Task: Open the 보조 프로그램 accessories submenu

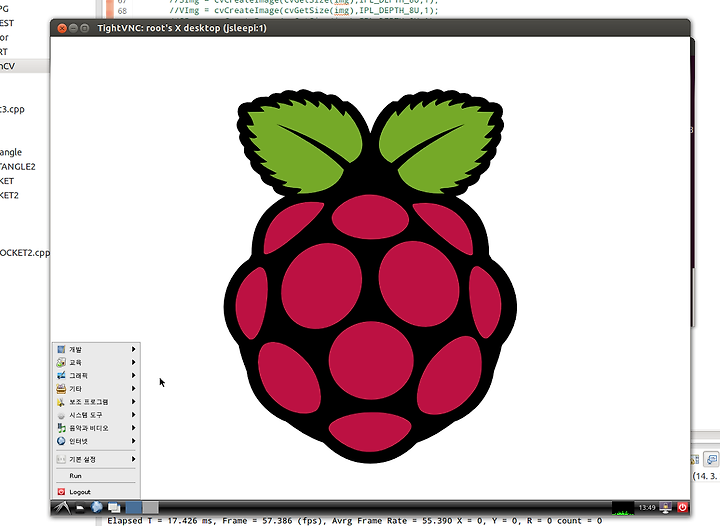Action: click(x=96, y=402)
